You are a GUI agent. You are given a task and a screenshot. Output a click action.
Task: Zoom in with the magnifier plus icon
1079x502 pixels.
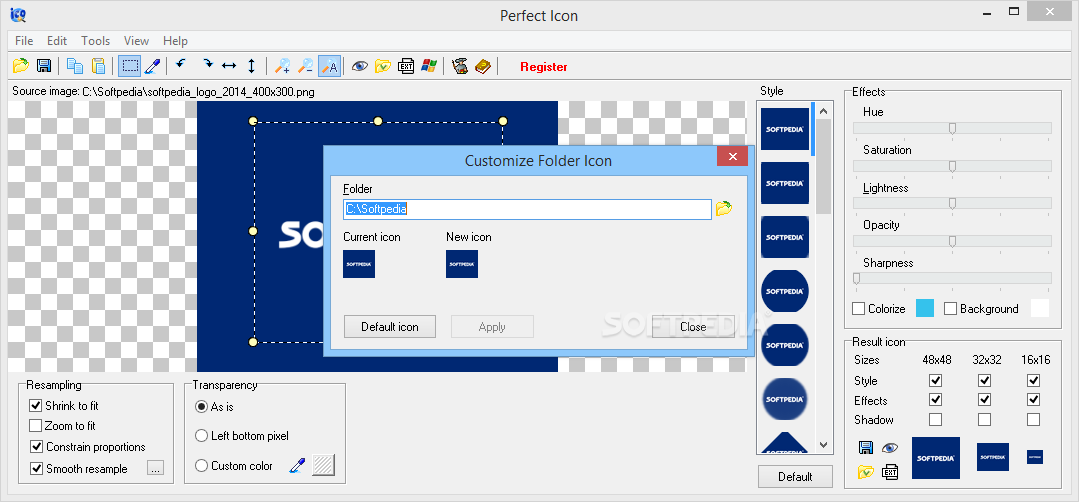[x=282, y=66]
